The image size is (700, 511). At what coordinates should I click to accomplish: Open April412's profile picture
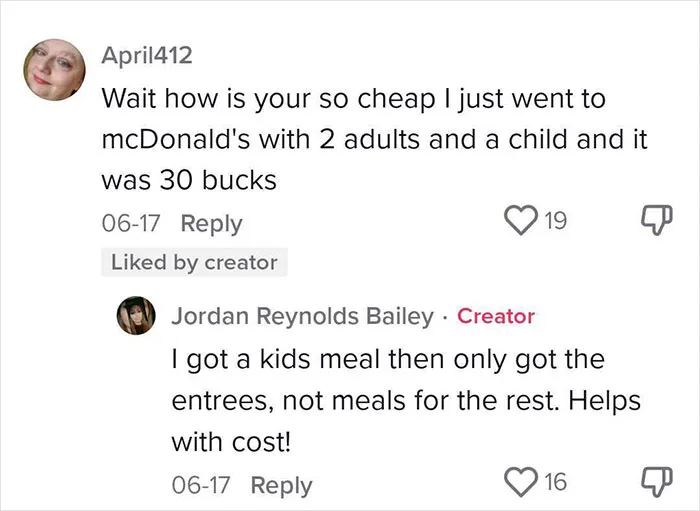click(x=54, y=70)
